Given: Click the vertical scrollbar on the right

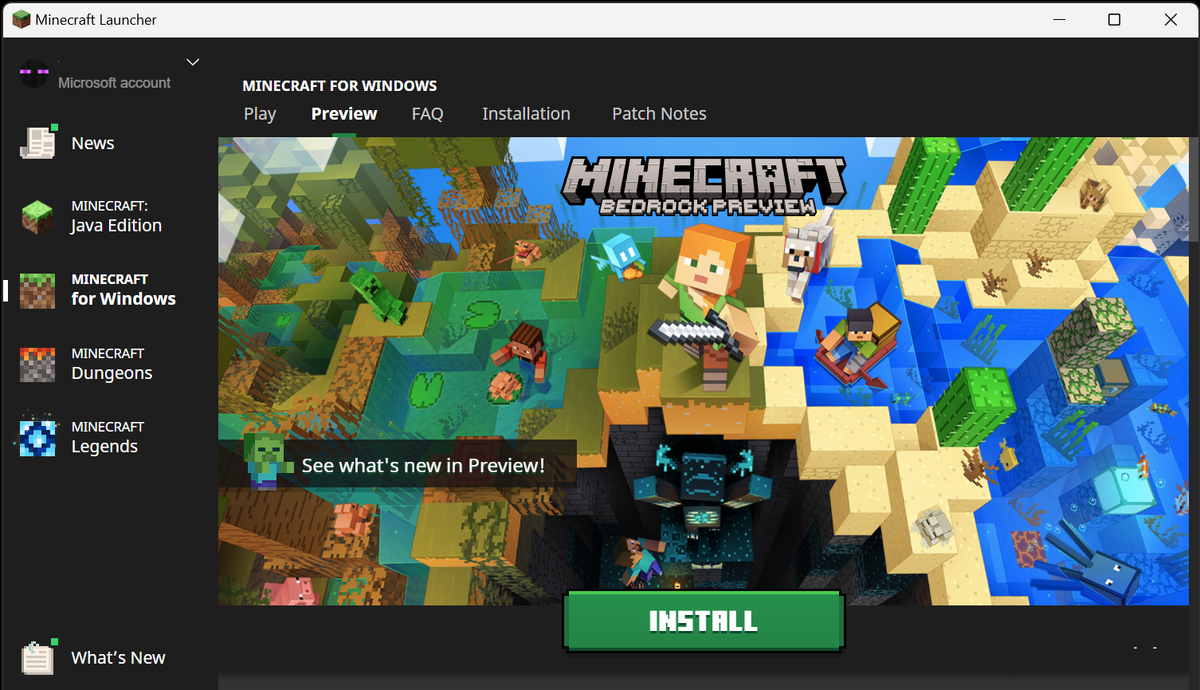Looking at the screenshot, I should pyautogui.click(x=1194, y=190).
